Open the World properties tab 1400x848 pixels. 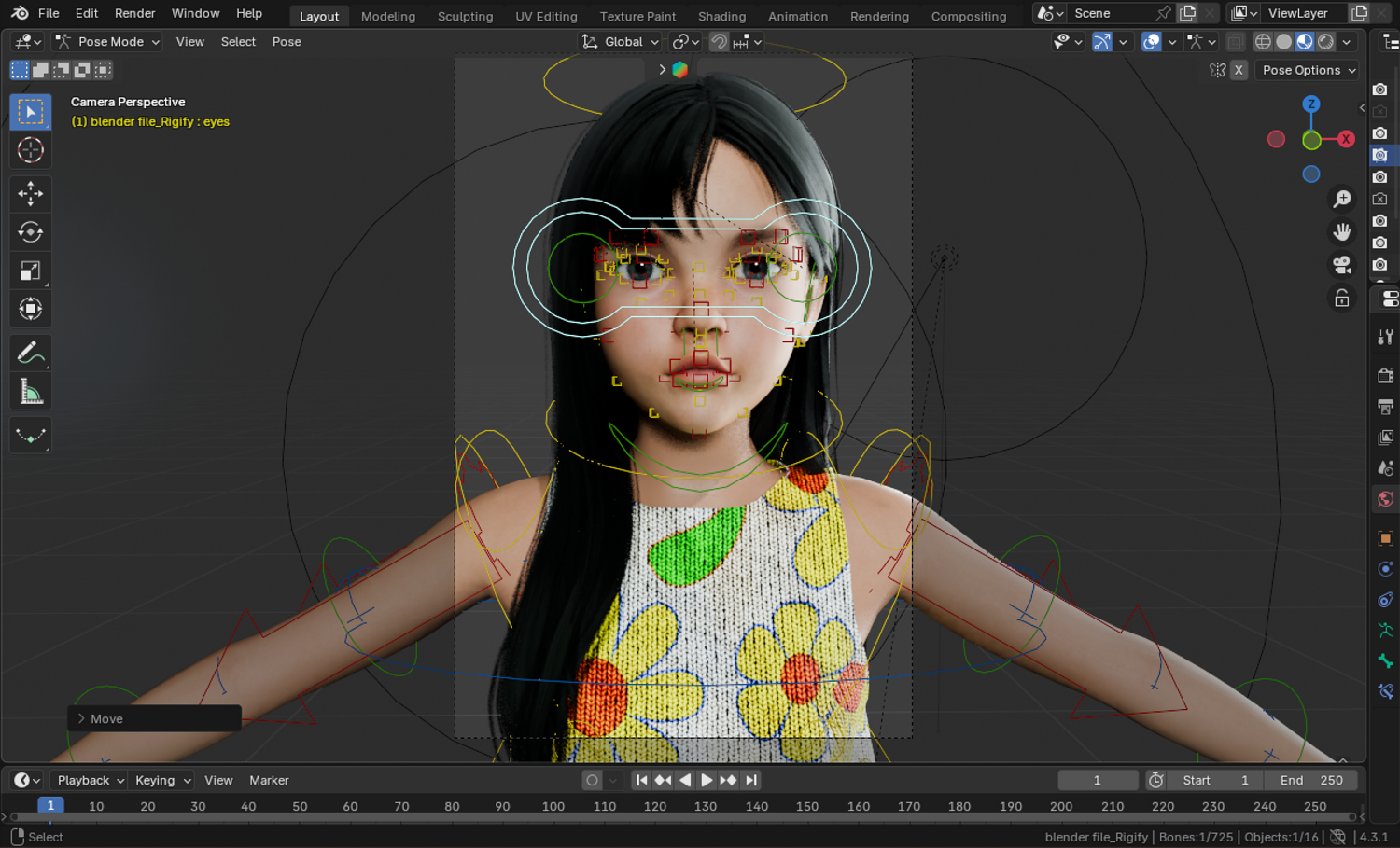pos(1386,499)
